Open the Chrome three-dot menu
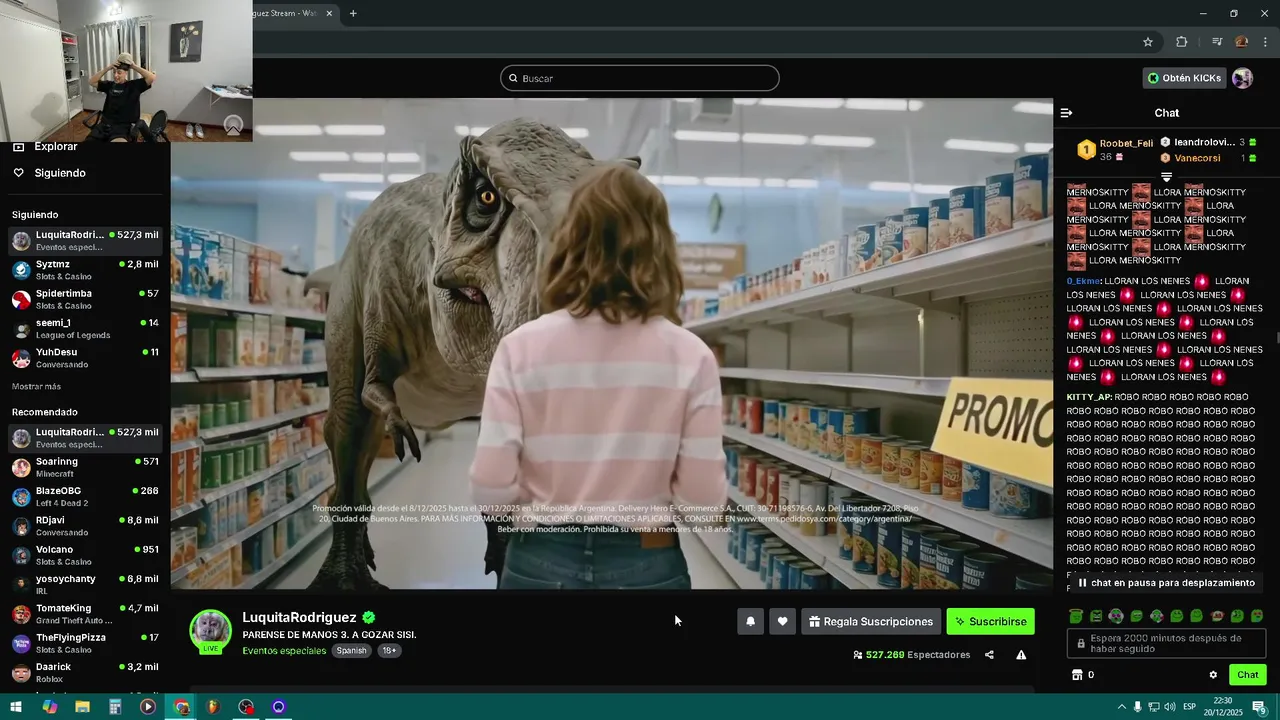The width and height of the screenshot is (1280, 720). (x=1266, y=42)
